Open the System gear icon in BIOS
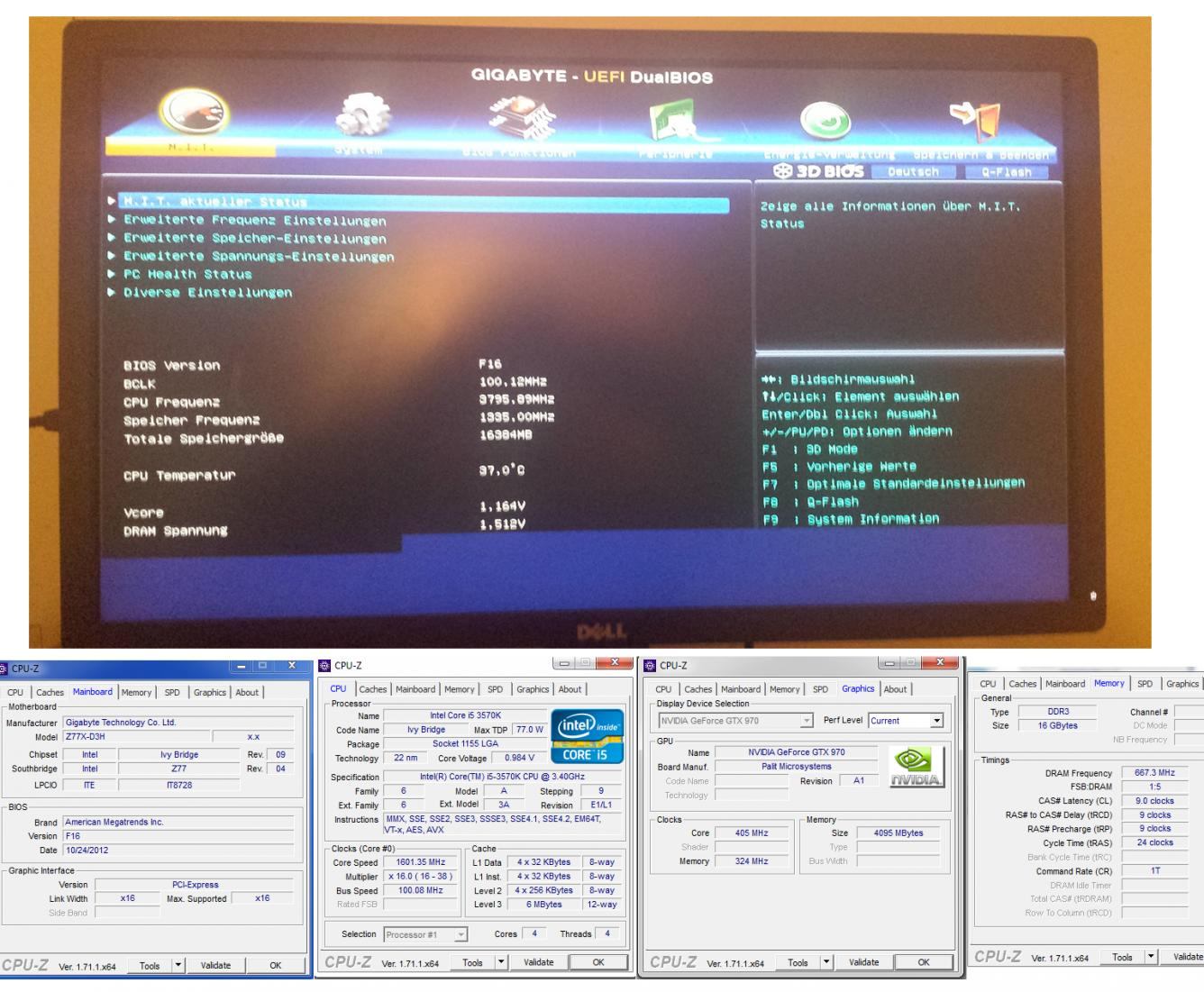The image size is (1204, 992). tap(363, 117)
